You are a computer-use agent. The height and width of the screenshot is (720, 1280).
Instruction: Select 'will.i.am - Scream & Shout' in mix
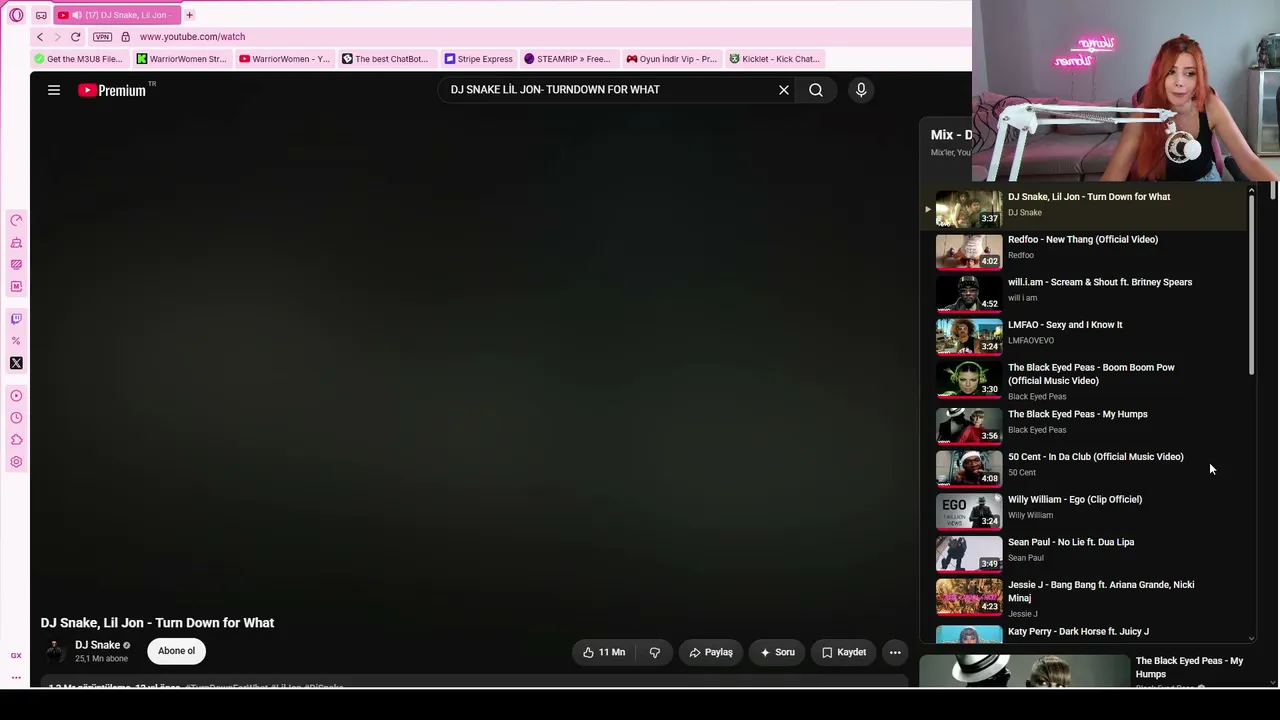click(1085, 294)
